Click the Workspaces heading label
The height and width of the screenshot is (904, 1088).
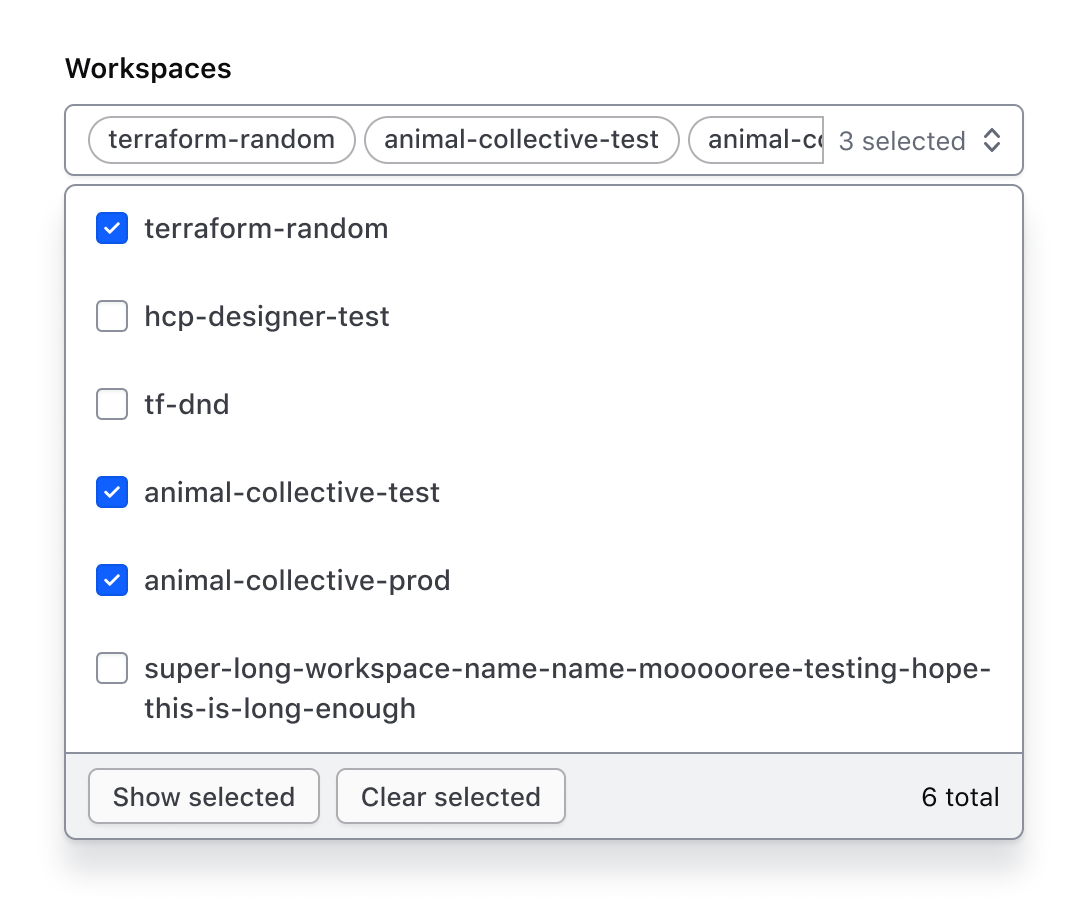coord(148,68)
